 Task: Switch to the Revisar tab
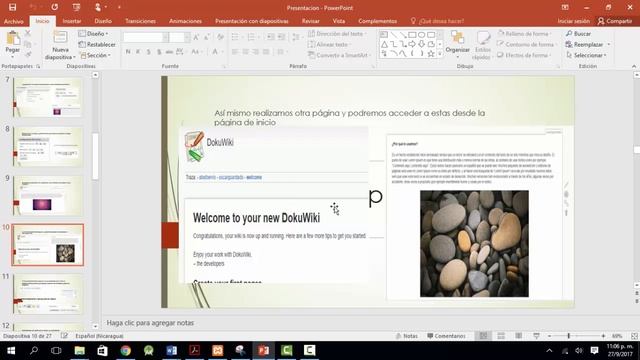pos(311,21)
